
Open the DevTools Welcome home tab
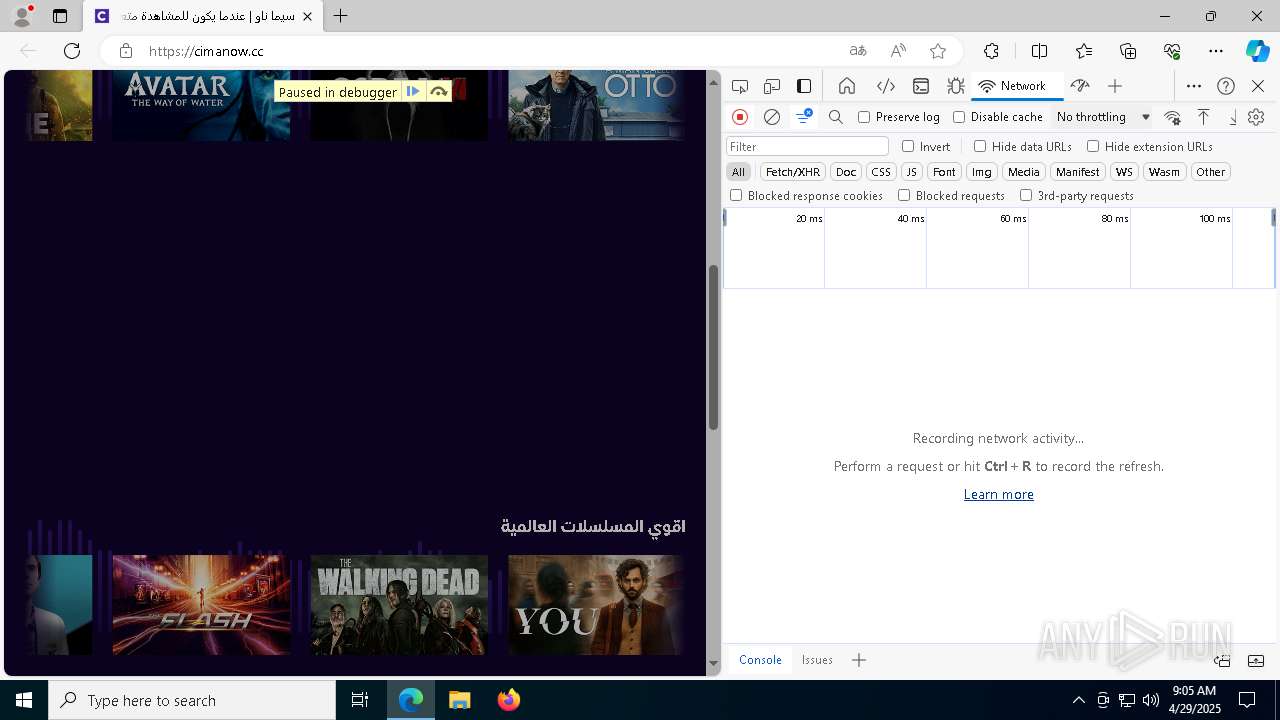click(846, 86)
